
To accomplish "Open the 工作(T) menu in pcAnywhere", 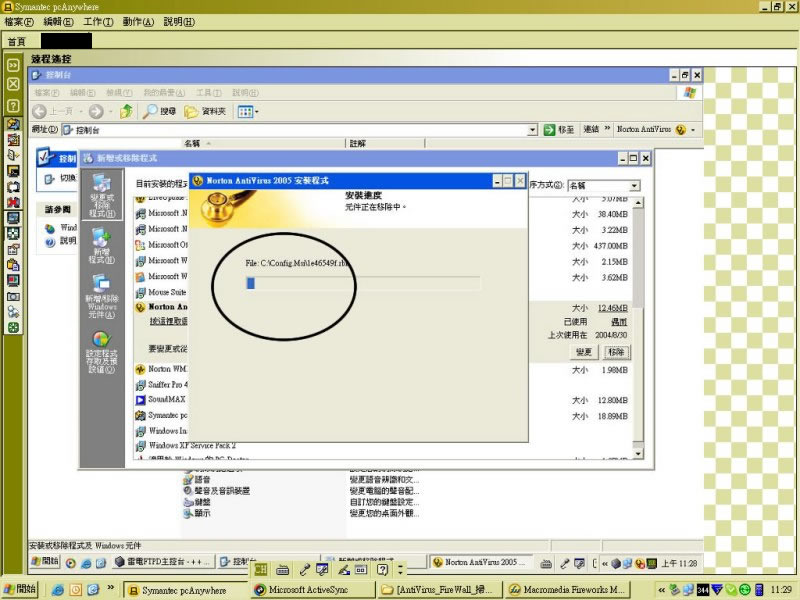I will coord(98,22).
